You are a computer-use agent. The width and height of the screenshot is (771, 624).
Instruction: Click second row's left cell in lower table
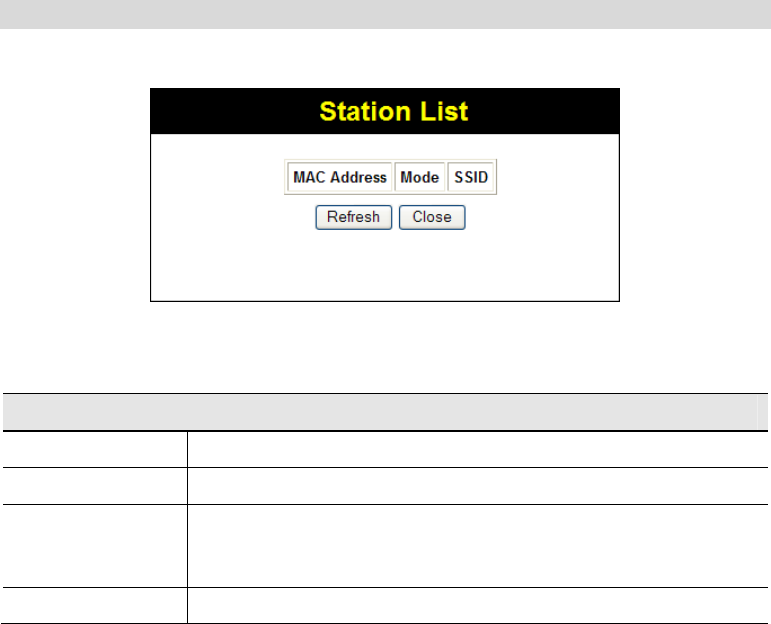tap(95, 486)
